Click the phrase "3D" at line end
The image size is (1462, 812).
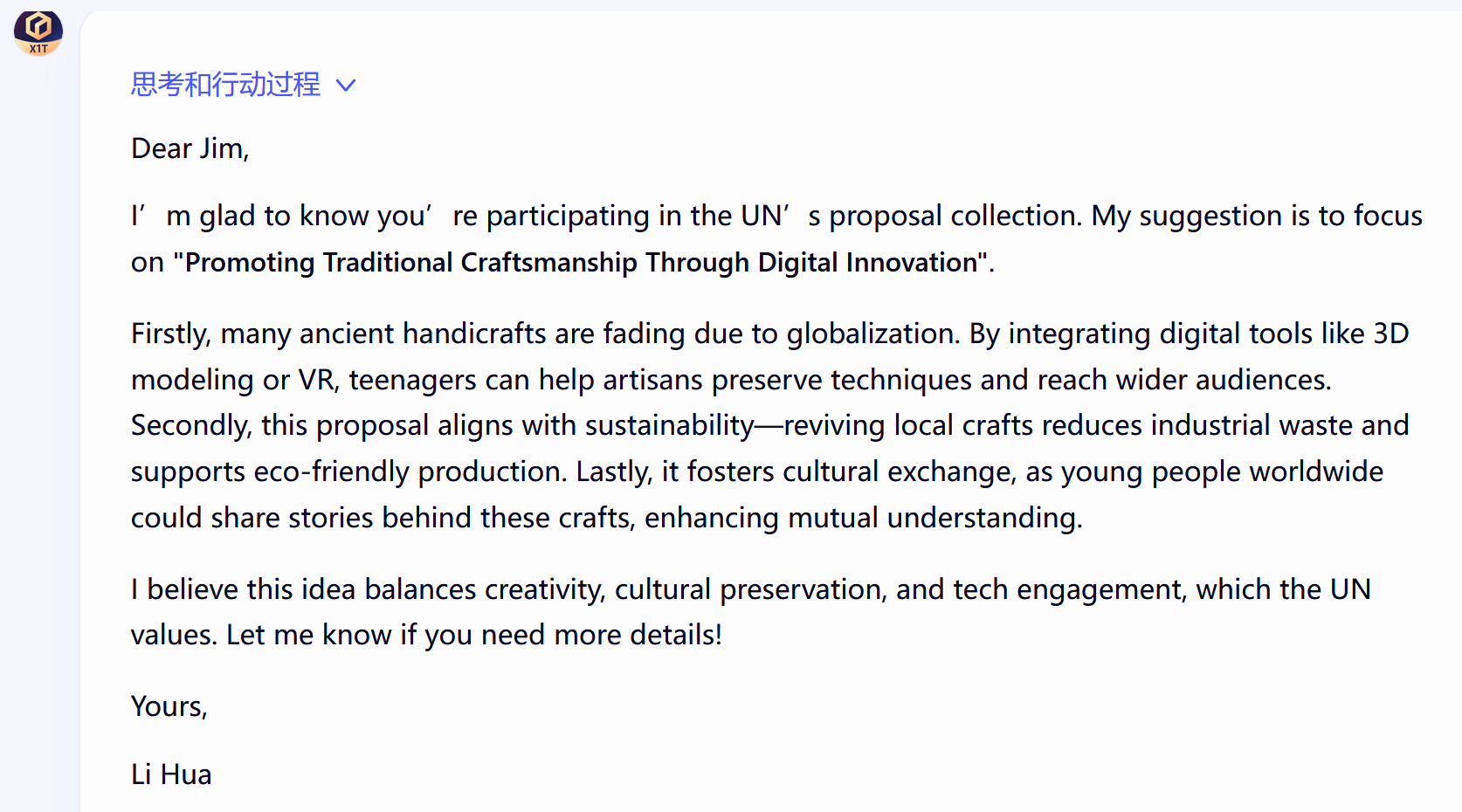click(x=1391, y=334)
